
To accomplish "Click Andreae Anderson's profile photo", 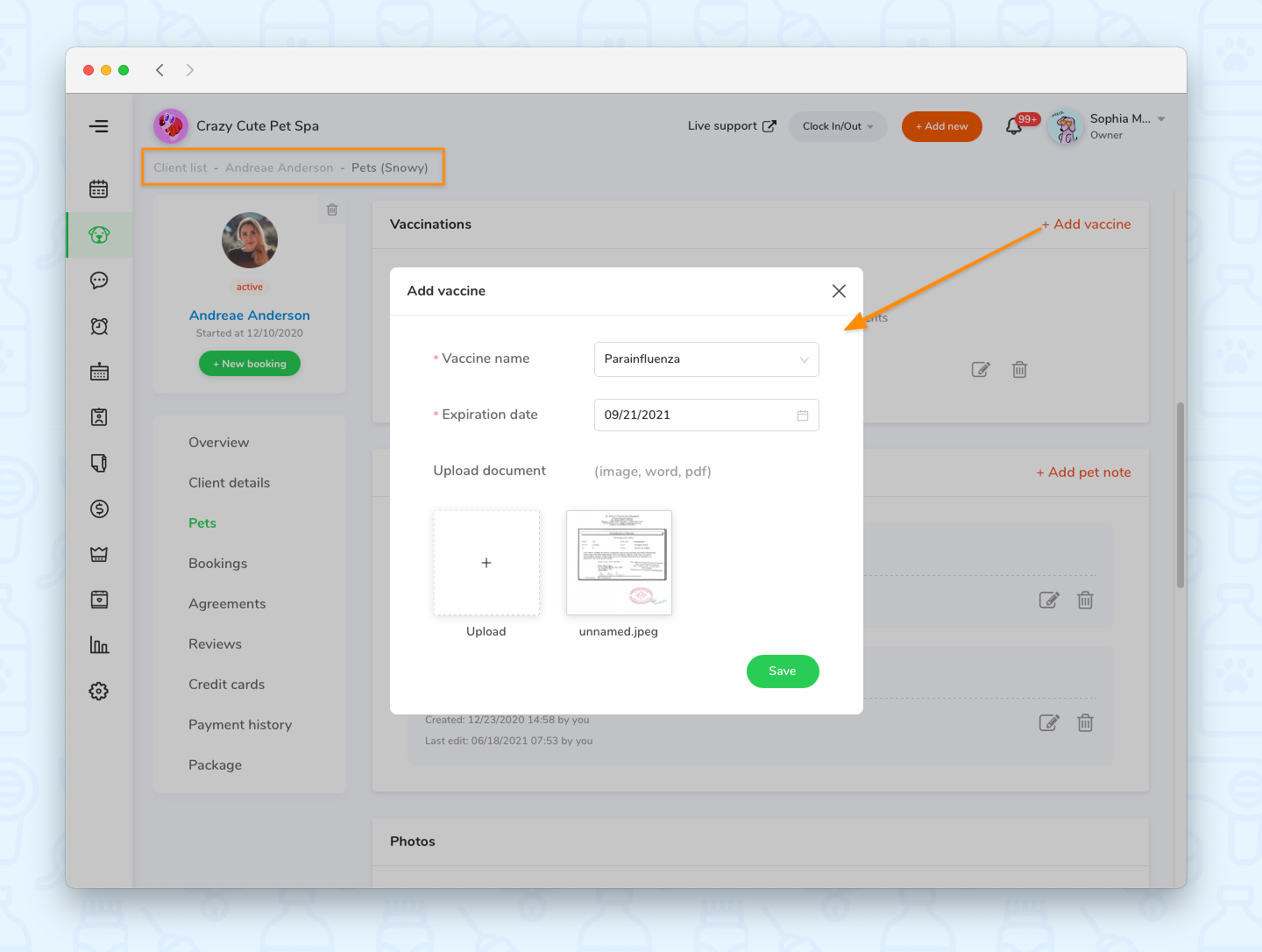I will coord(250,240).
